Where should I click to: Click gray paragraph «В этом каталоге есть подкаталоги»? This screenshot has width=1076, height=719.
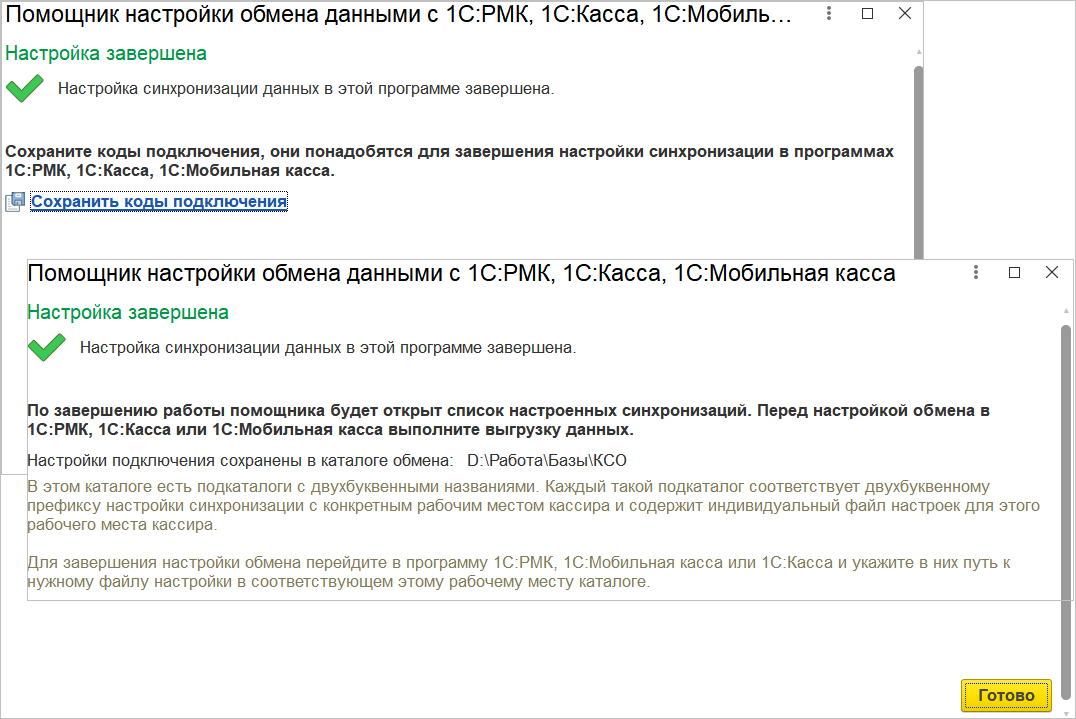(533, 506)
